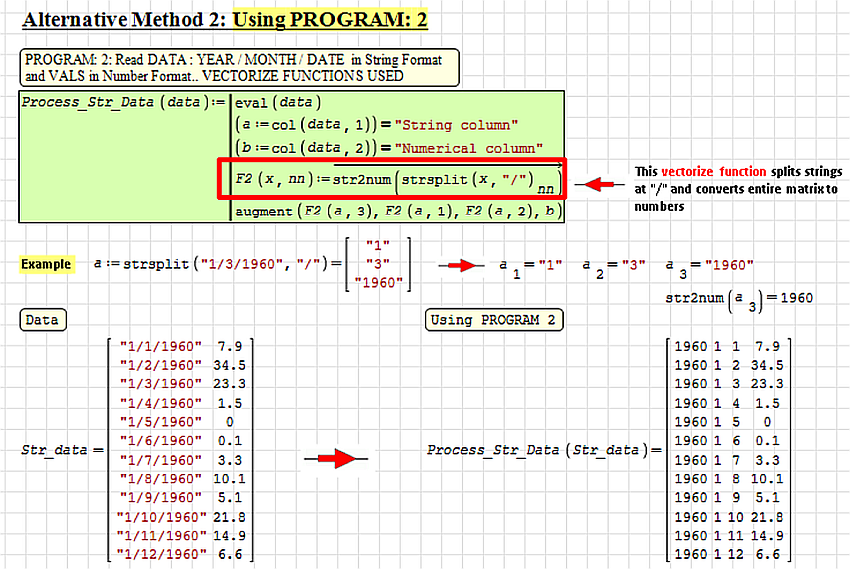Select the "Numerical column" string value

point(468,148)
